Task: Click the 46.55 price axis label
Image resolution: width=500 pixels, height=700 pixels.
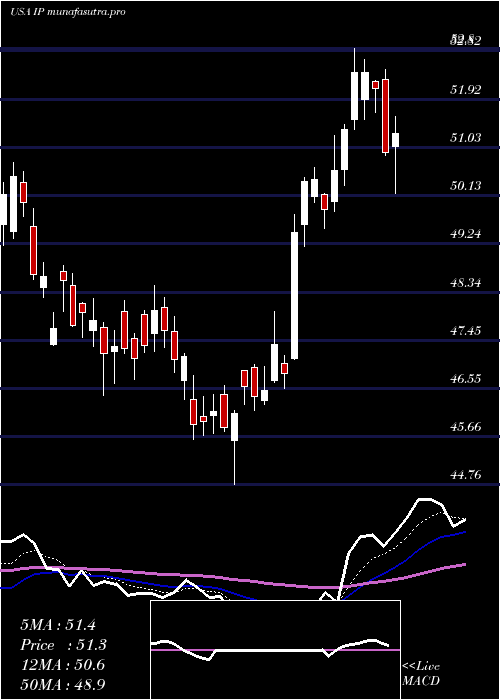Action: [466, 379]
